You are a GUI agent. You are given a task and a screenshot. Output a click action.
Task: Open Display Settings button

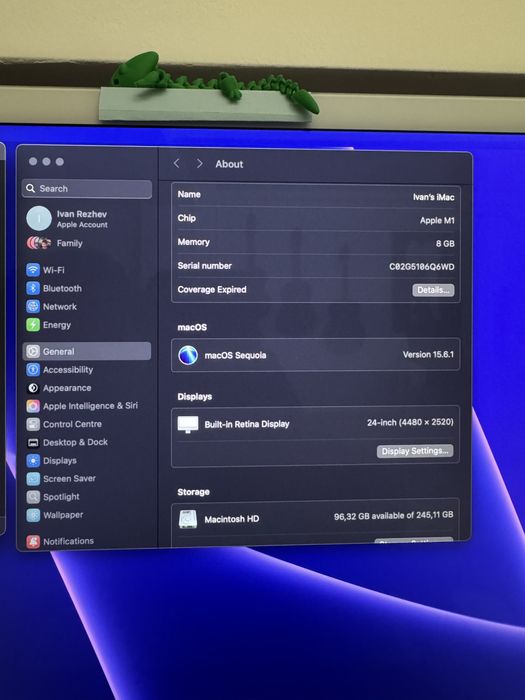[x=415, y=451]
